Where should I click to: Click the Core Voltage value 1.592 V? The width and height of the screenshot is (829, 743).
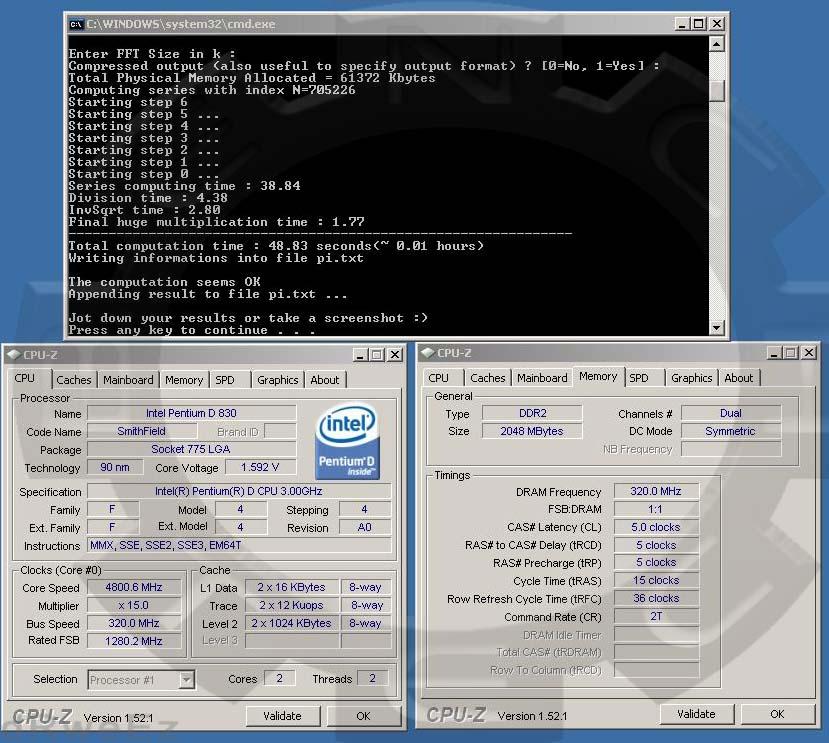coord(260,467)
